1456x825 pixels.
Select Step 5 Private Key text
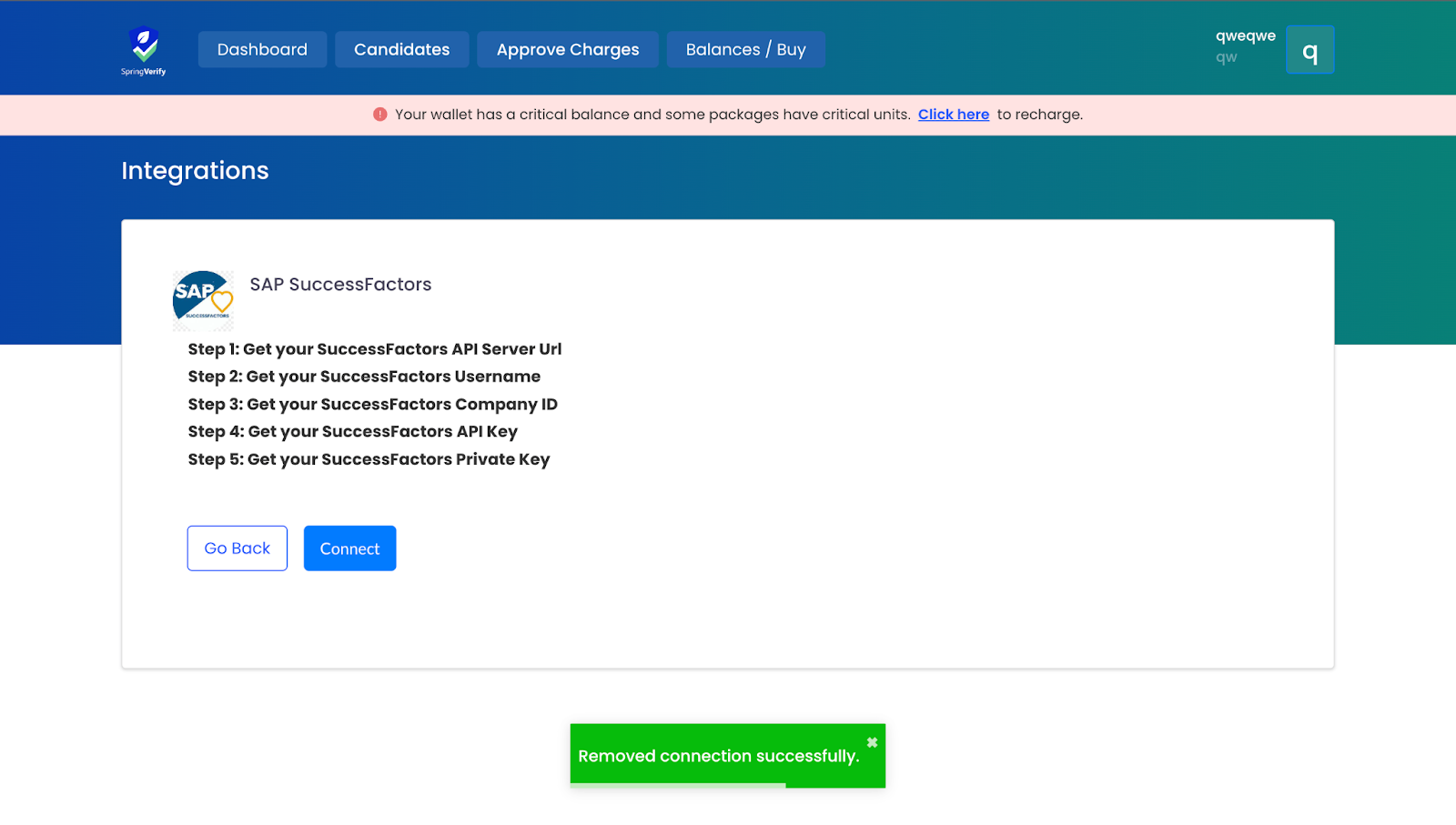click(369, 459)
